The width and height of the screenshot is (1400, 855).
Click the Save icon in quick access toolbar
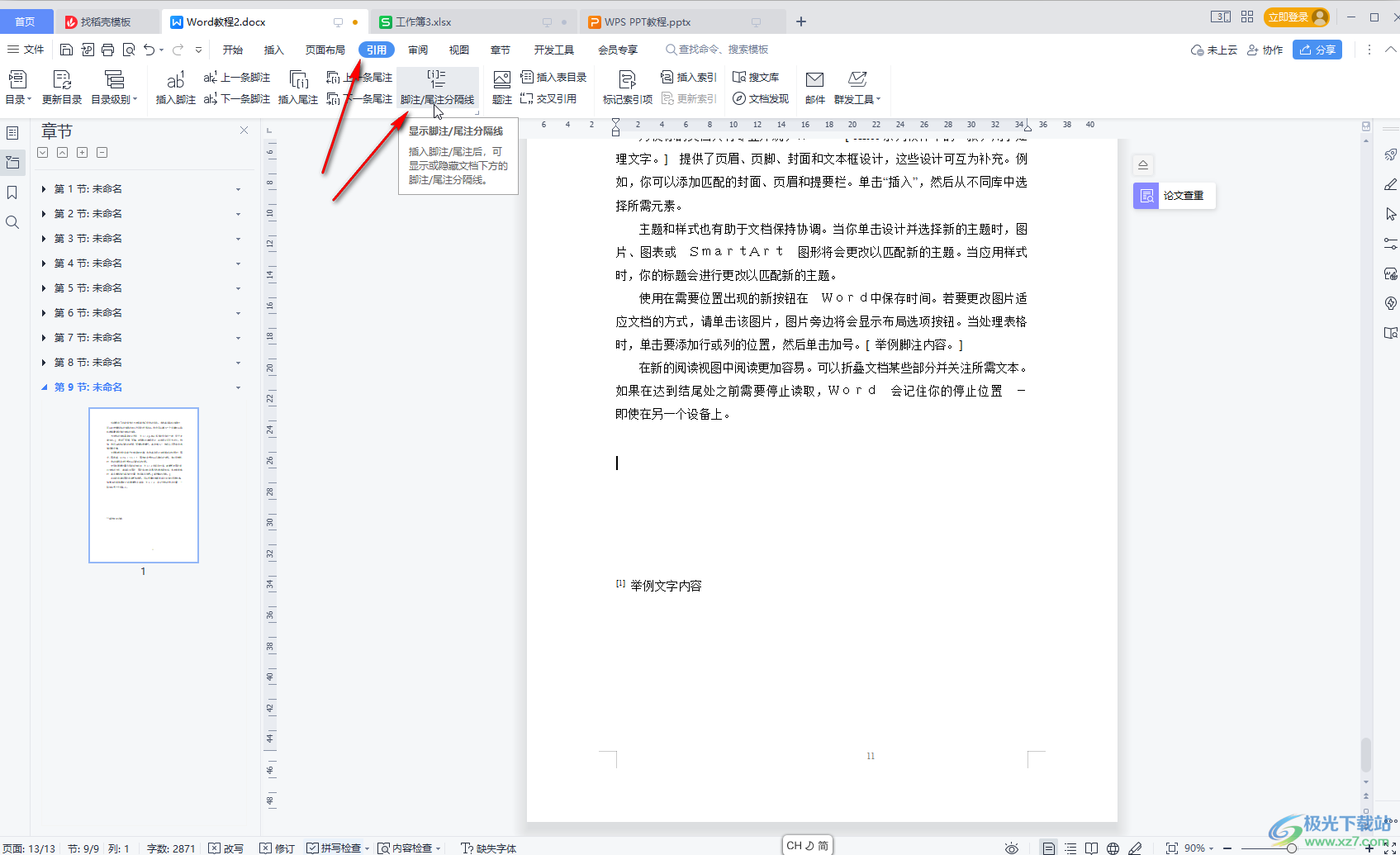67,50
